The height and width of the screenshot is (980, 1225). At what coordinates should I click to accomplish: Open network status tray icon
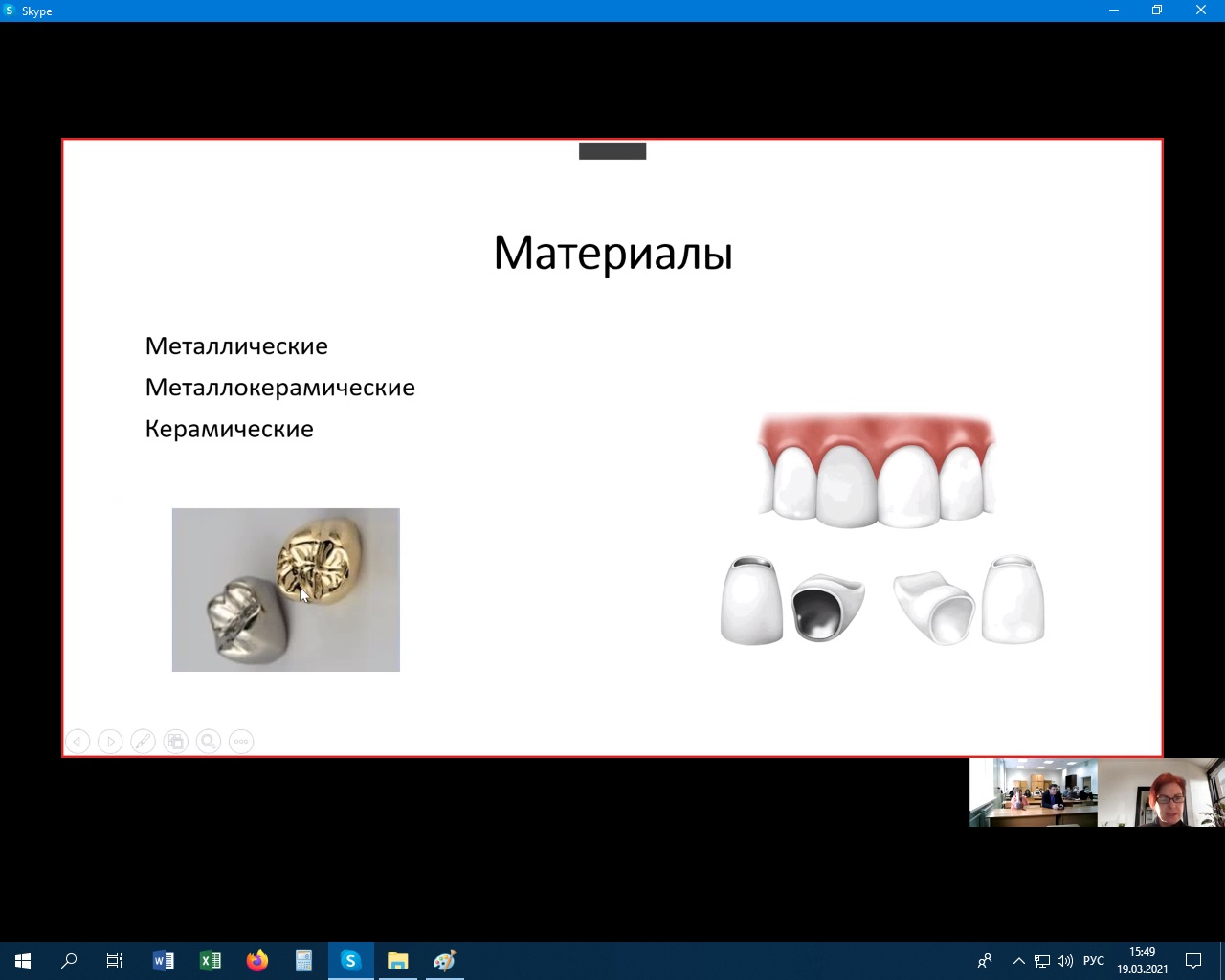(x=1042, y=961)
